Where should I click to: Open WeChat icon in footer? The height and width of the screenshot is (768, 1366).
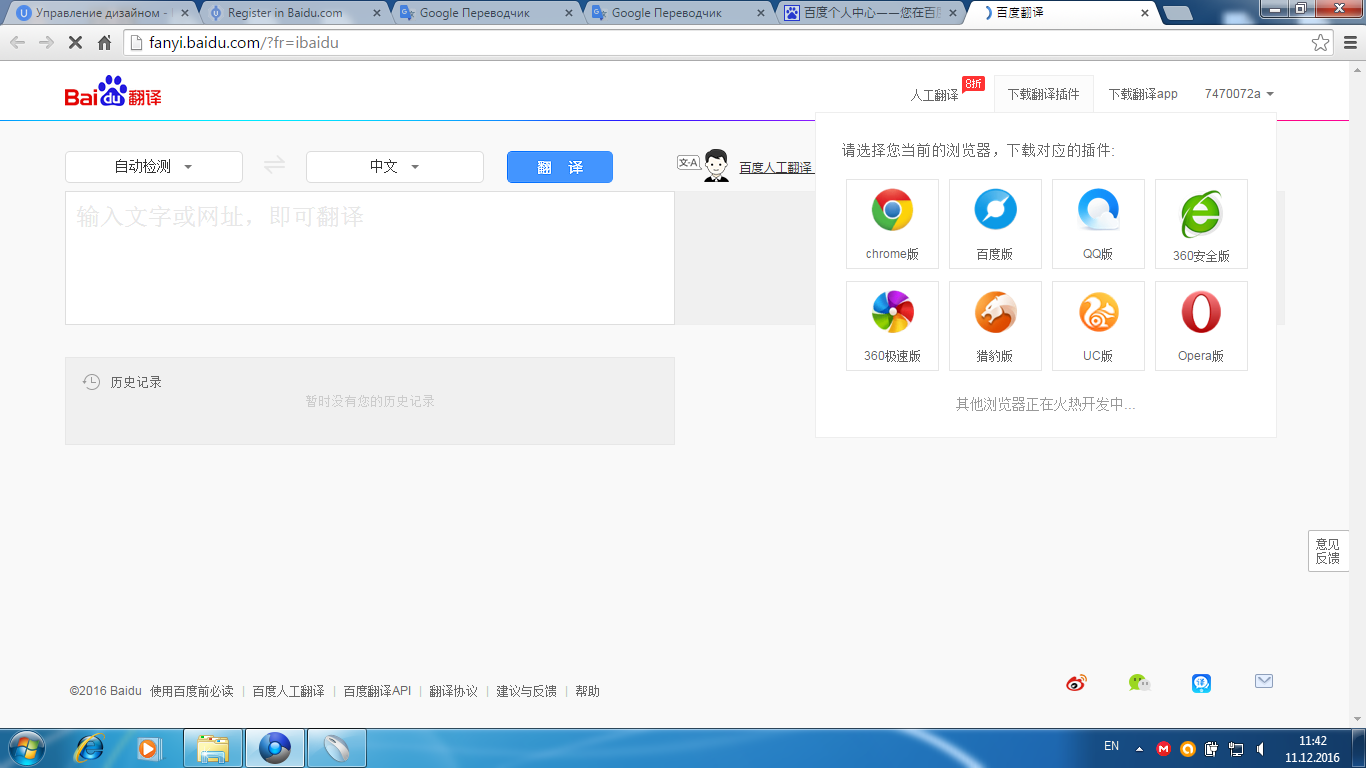coord(1139,683)
